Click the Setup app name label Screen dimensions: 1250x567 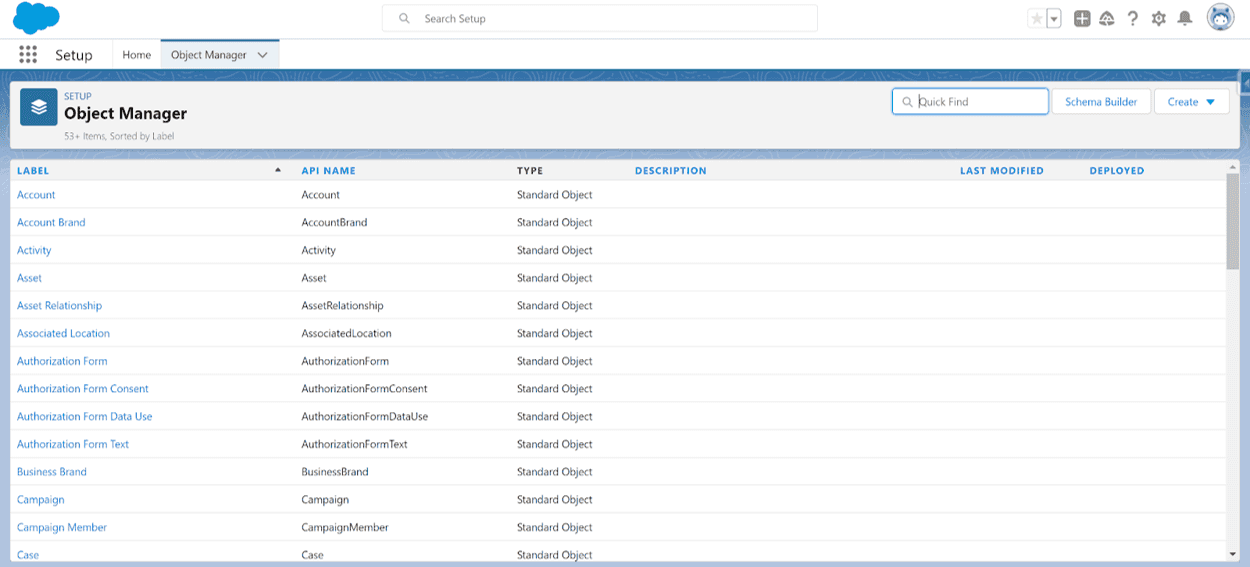74,55
